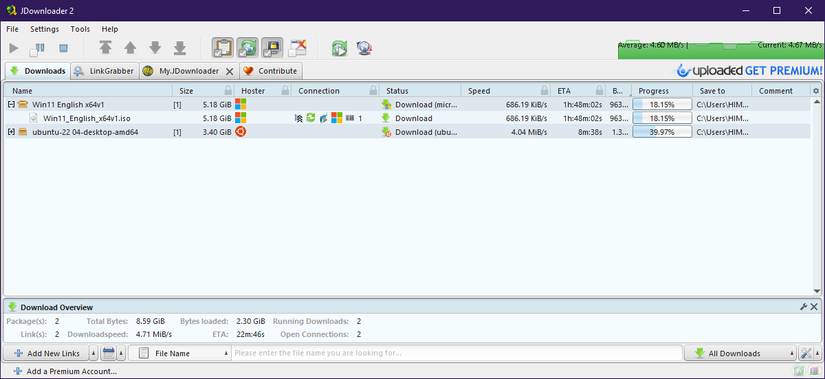Viewport: 825px width, 379px height.
Task: Open the Add New Links dropdown arrow
Action: (x=94, y=353)
